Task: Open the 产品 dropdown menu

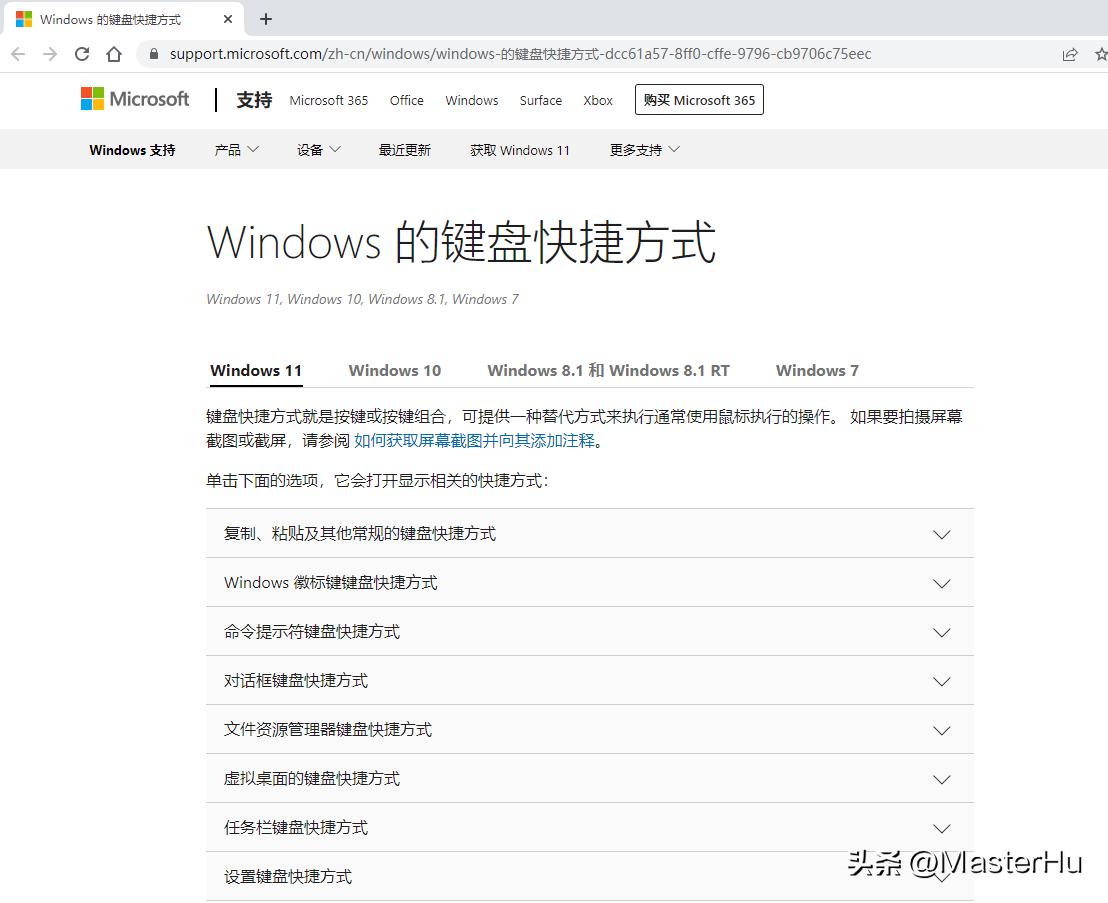Action: click(236, 148)
